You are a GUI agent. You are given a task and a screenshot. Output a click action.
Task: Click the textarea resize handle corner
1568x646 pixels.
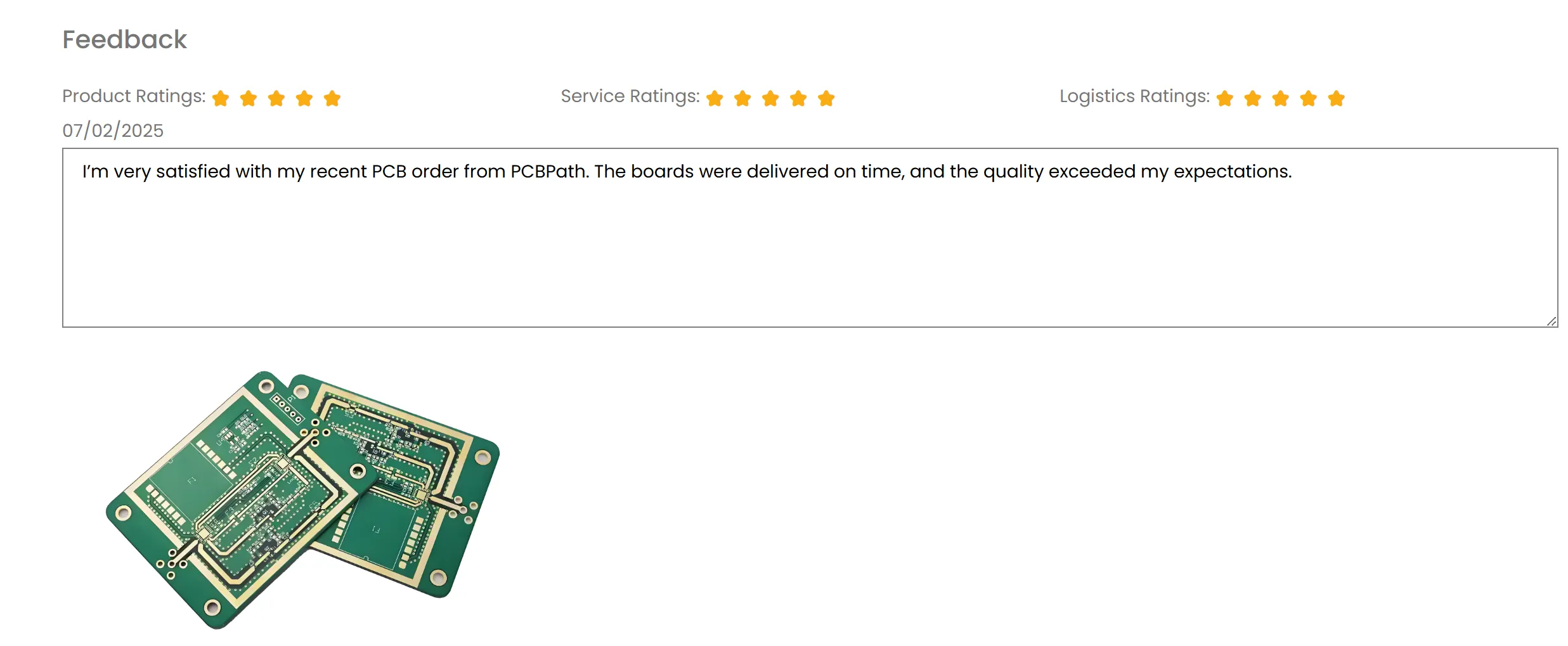(1551, 321)
